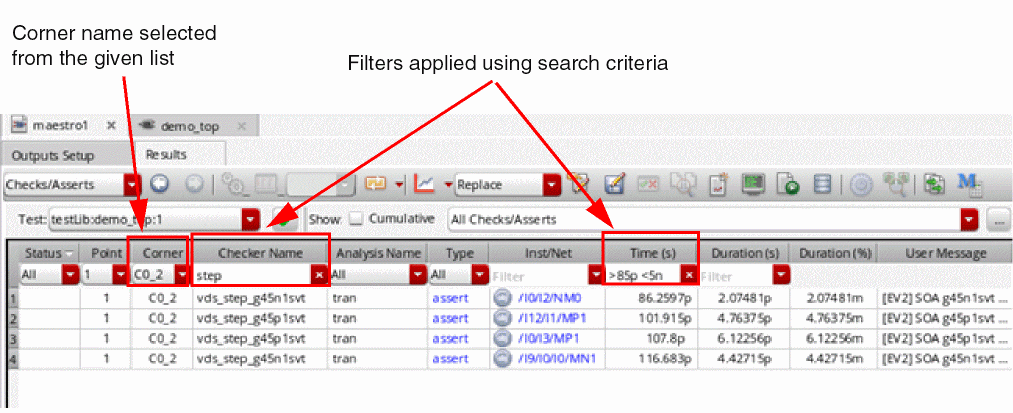Image resolution: width=1013 pixels, height=413 pixels.
Task: Click the ellipsis button at right
Action: 998,220
